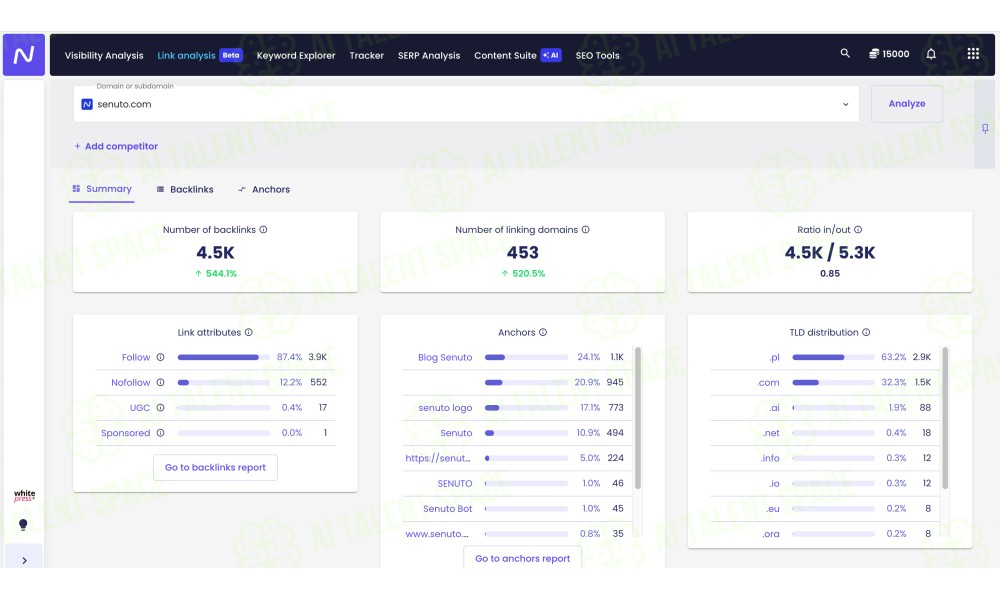The image size is (1000, 600).
Task: Expand the left sidebar with the chevron
Action: click(24, 560)
